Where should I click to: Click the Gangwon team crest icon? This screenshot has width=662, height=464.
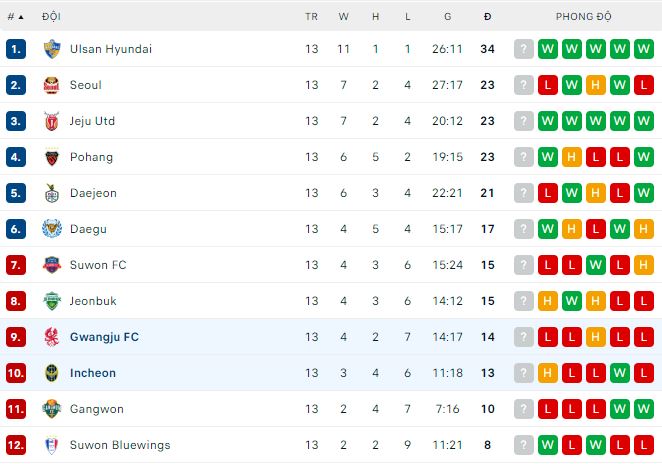point(52,409)
